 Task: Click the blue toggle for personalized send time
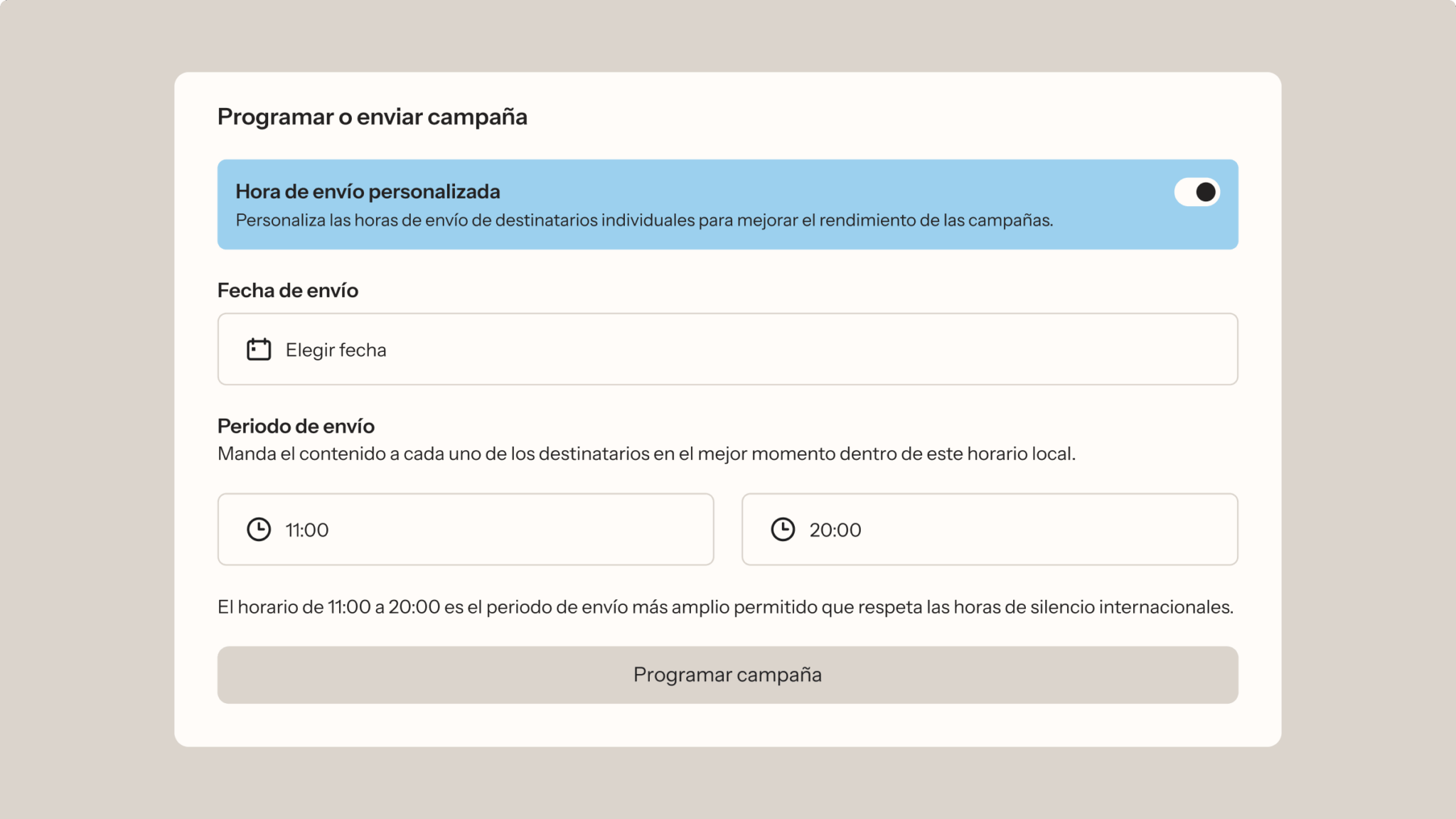tap(1197, 192)
